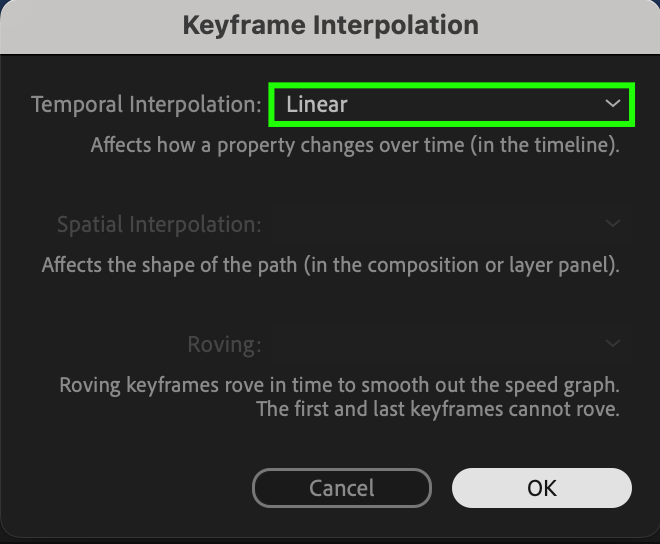Click the "(in the timeline)" parenthetical text
This screenshot has width=660, height=544.
(551, 145)
